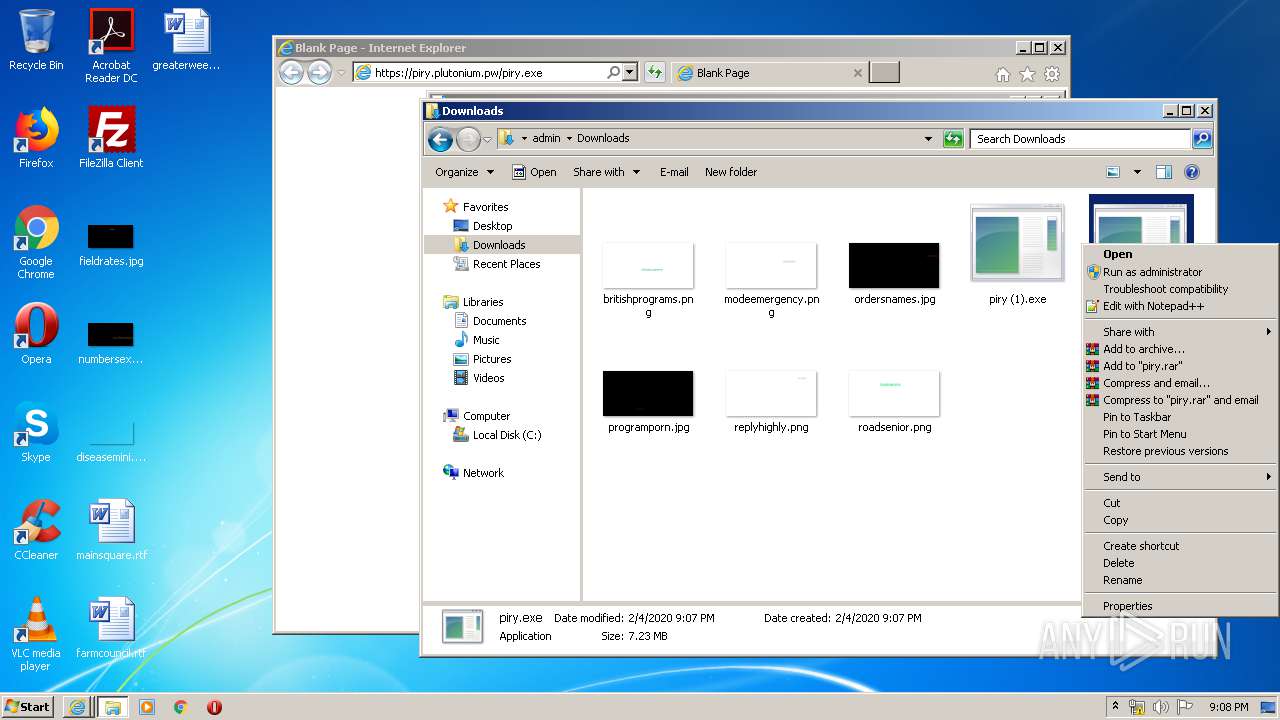Select the Skype desktop shortcut
Screen dimensions: 1280x720
click(x=36, y=432)
